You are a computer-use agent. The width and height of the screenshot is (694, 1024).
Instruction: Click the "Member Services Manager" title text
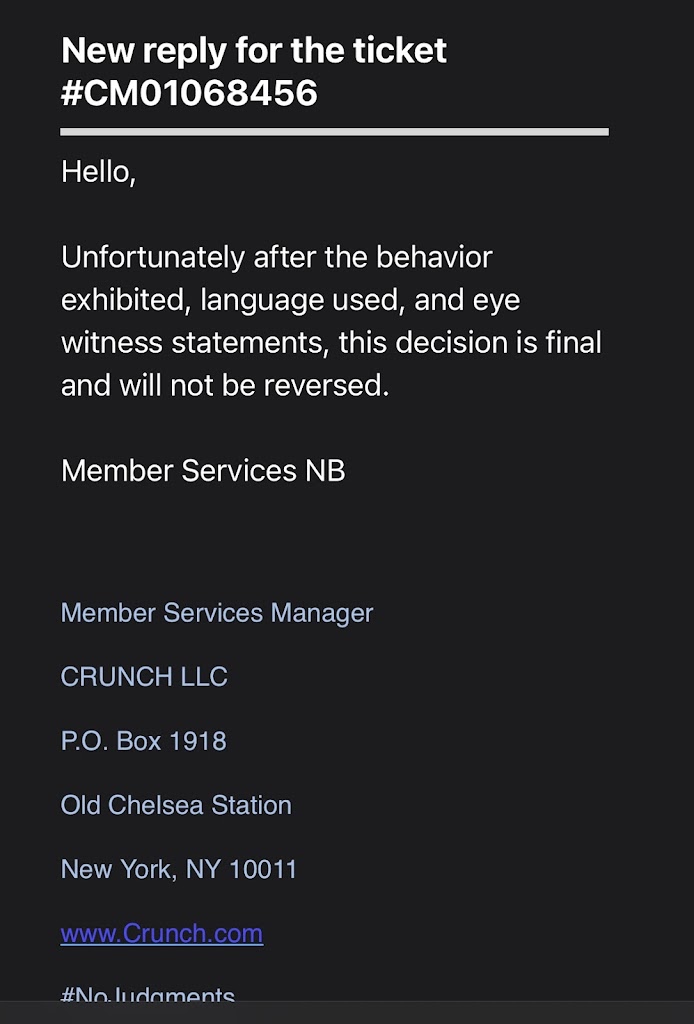pos(217,613)
